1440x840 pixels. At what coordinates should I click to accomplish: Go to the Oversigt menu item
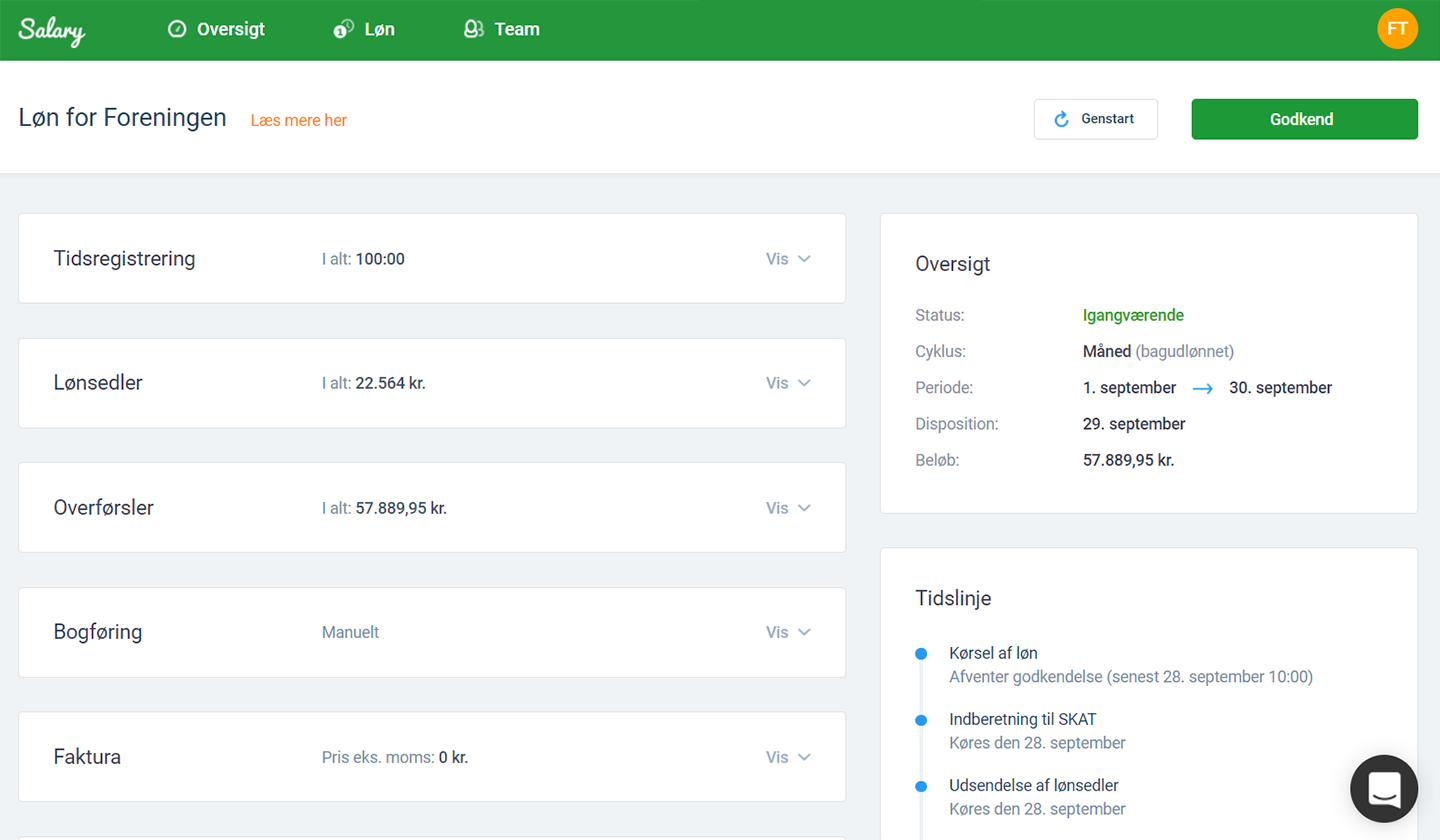tap(216, 30)
